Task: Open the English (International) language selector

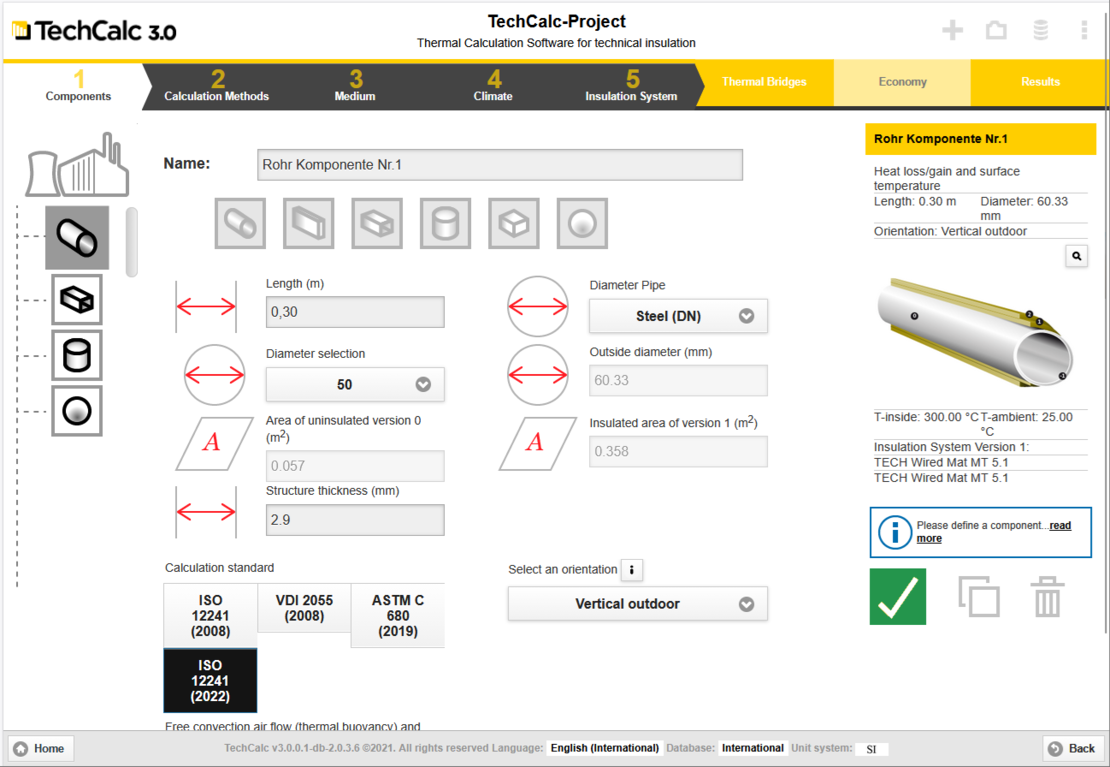Action: [605, 748]
